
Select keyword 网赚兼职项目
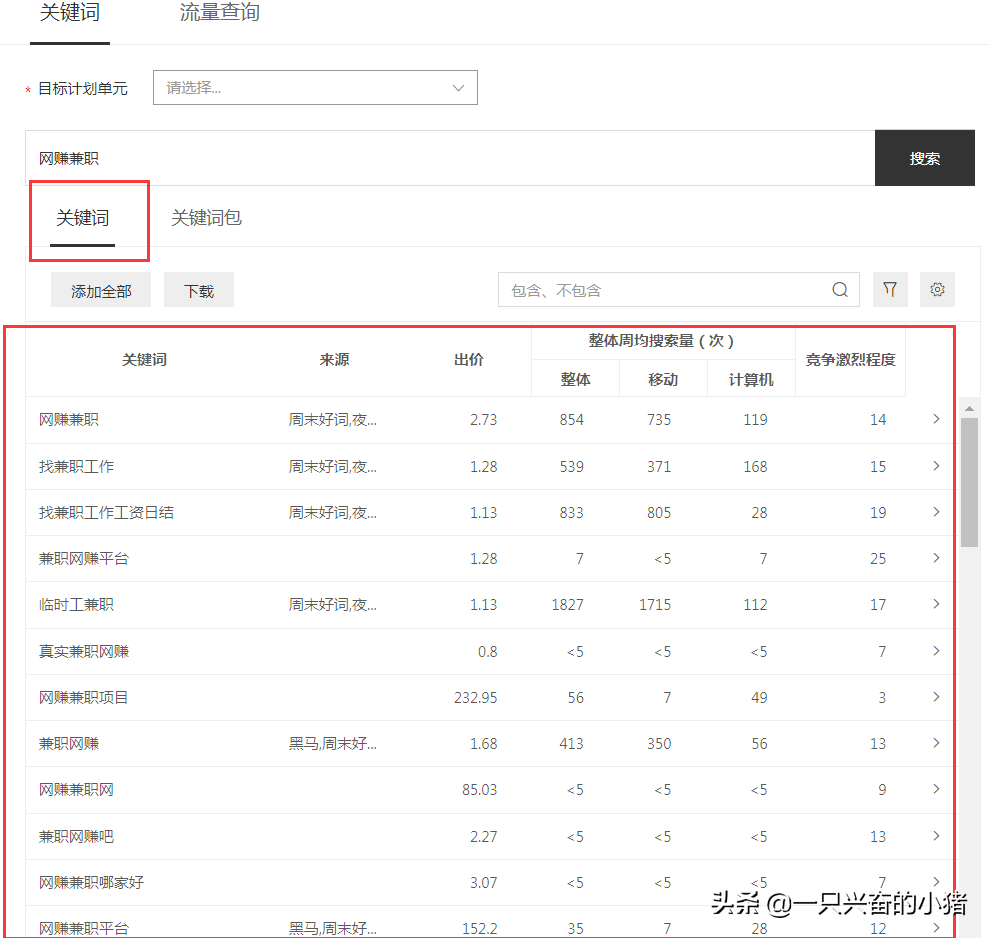tap(84, 697)
